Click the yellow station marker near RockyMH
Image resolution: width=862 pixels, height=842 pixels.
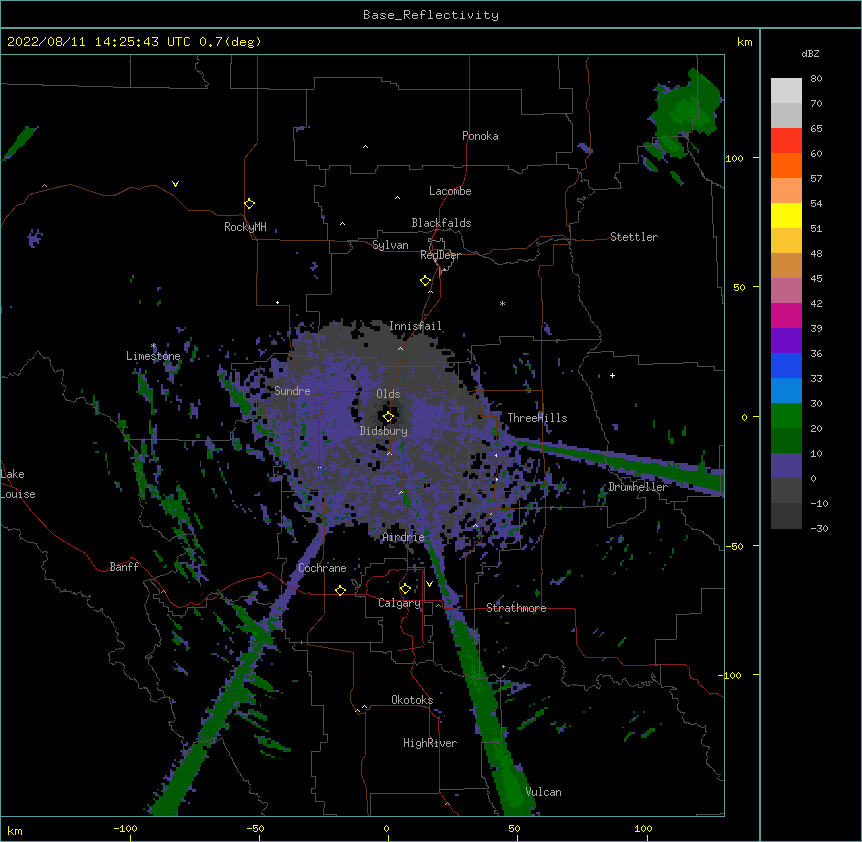(x=250, y=204)
